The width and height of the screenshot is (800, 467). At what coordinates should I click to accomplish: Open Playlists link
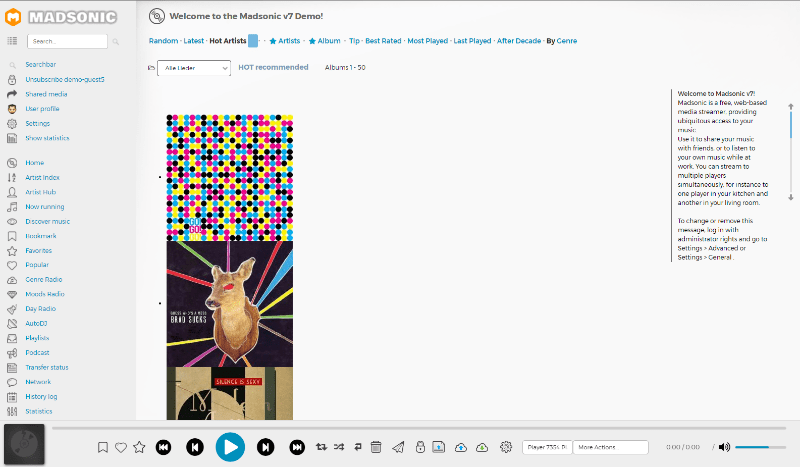click(x=37, y=338)
